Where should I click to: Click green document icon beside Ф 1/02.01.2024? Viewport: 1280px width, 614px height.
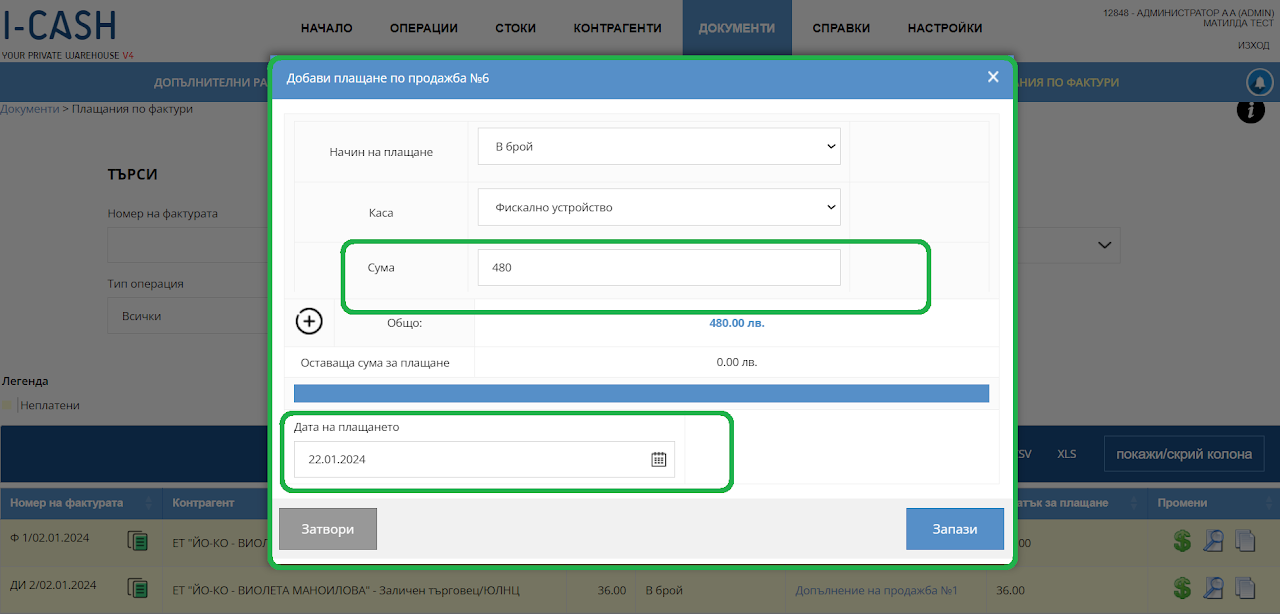pos(138,541)
